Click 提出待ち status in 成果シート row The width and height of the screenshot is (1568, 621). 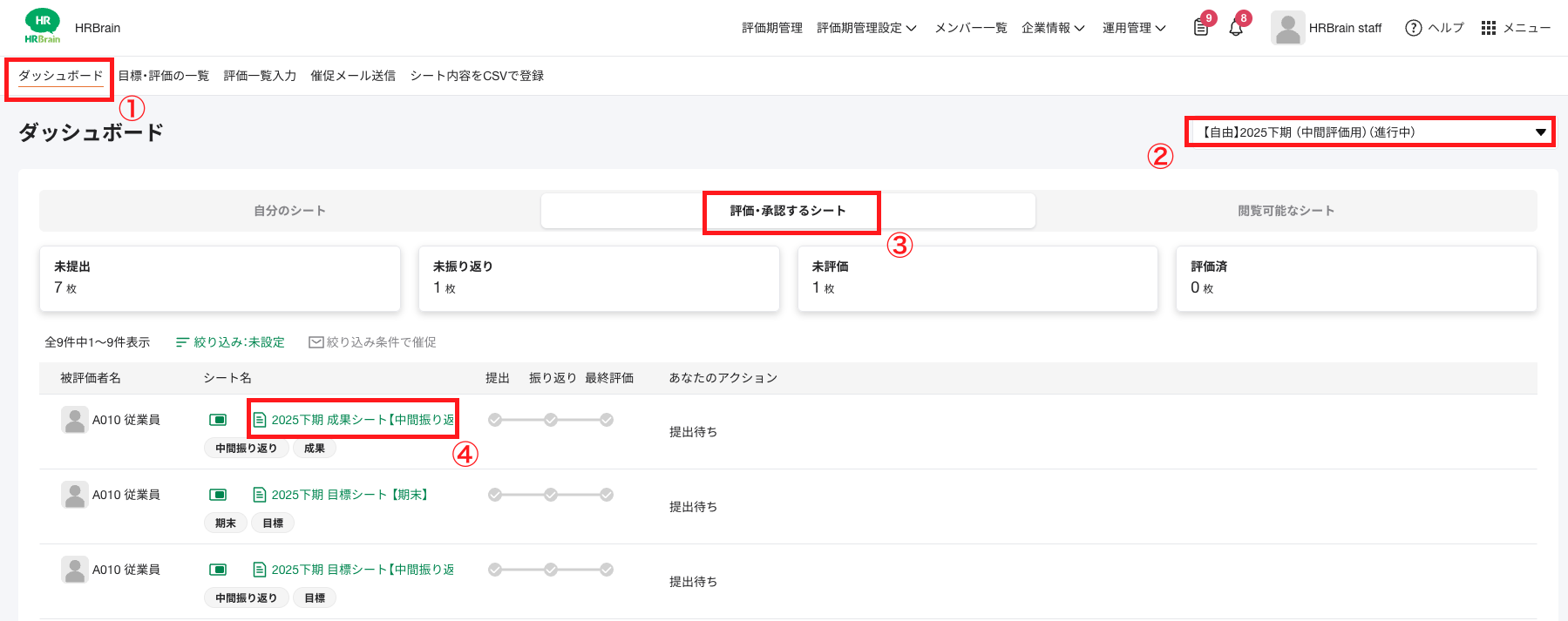(694, 432)
